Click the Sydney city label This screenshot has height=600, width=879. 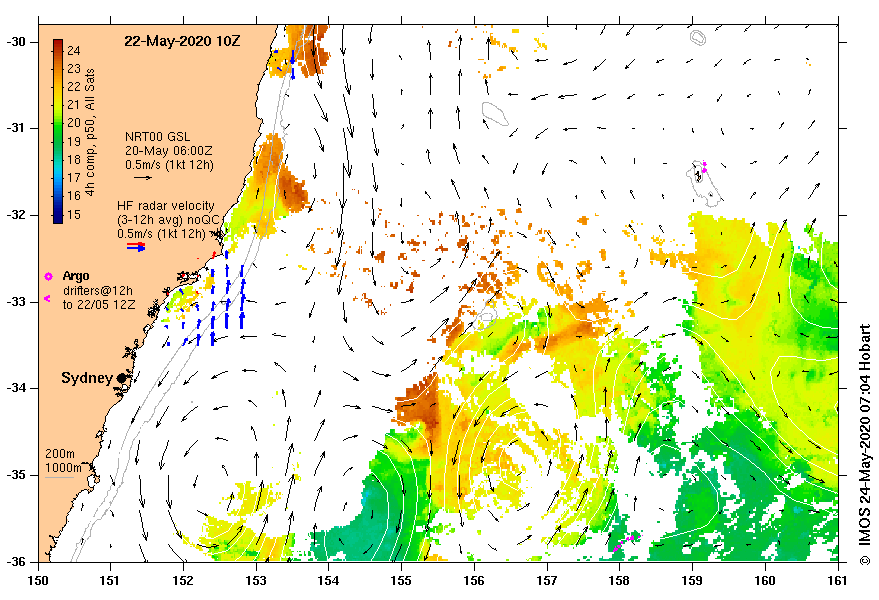pos(87,378)
